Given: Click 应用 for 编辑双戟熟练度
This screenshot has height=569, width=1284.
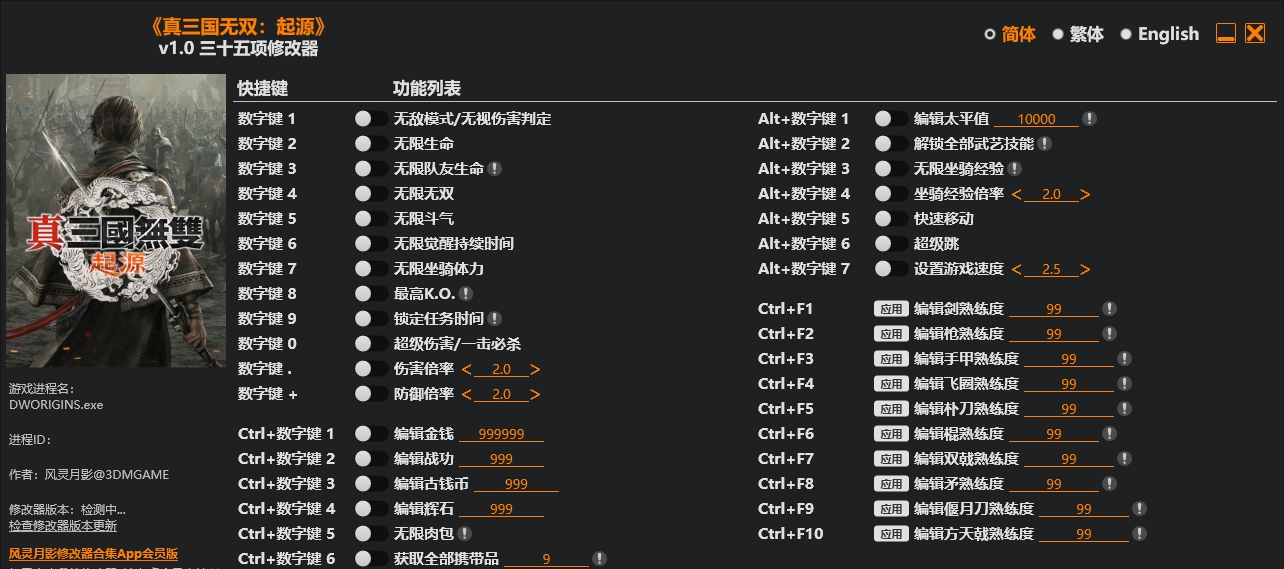Looking at the screenshot, I should (x=891, y=459).
